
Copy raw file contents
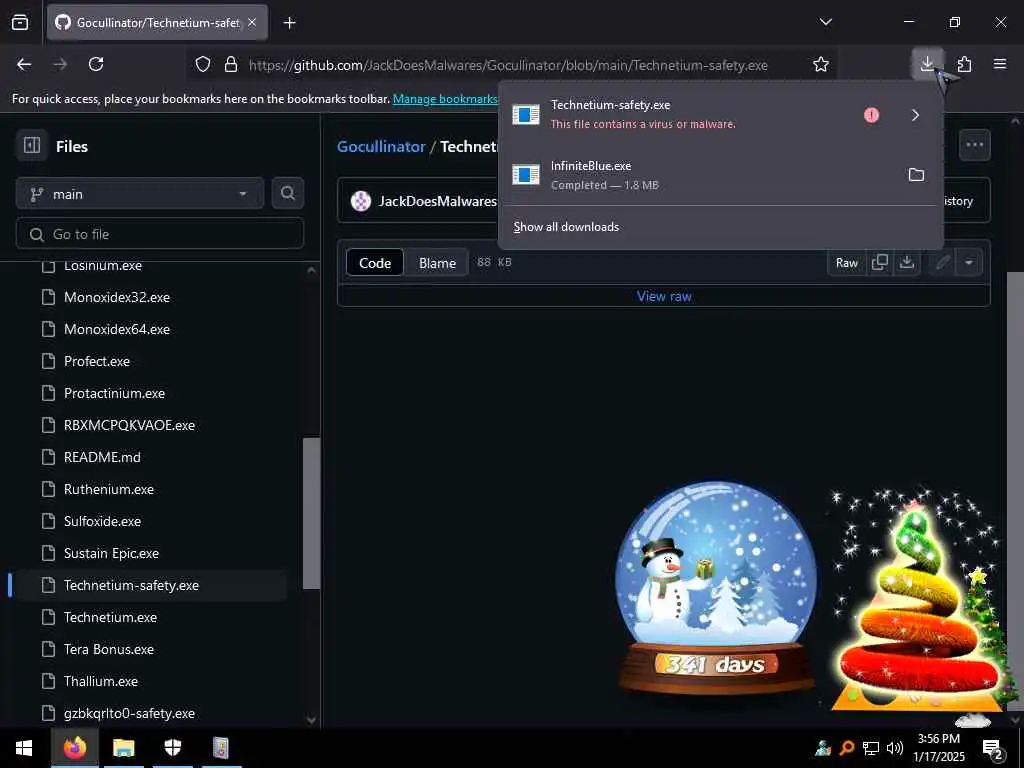tap(880, 263)
